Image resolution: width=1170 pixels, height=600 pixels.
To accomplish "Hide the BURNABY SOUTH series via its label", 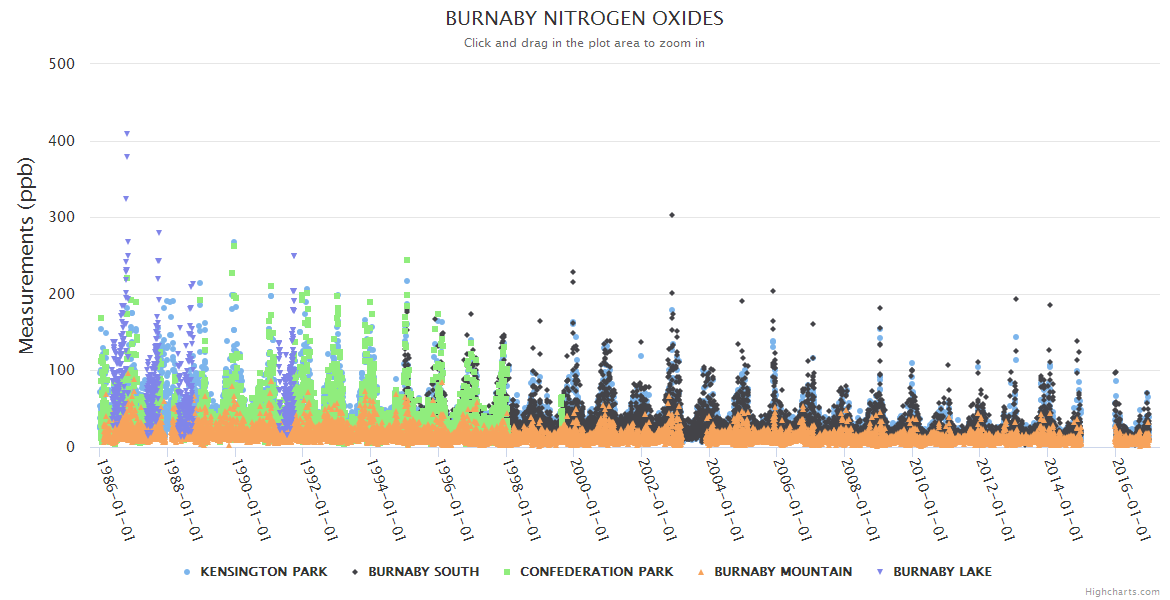I will [423, 572].
